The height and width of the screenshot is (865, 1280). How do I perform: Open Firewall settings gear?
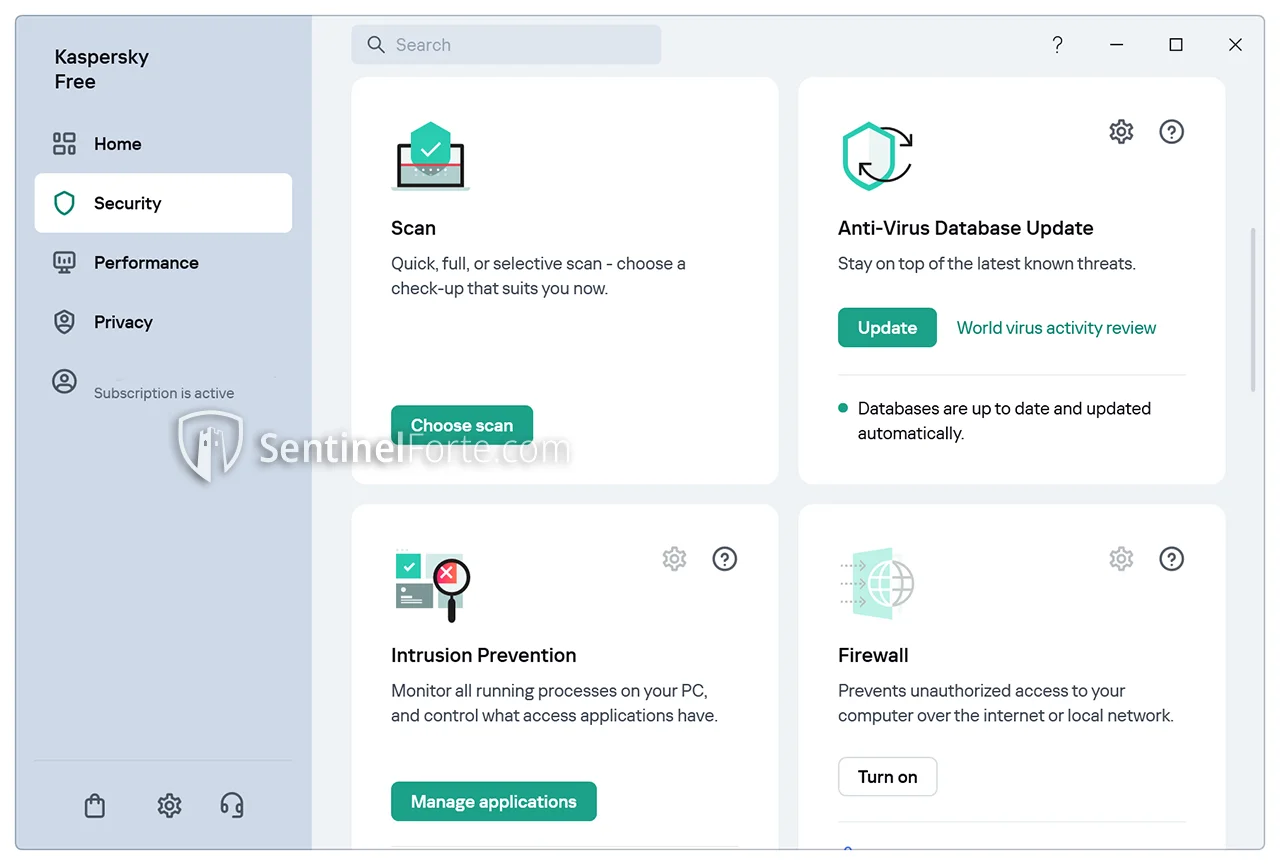tap(1121, 559)
